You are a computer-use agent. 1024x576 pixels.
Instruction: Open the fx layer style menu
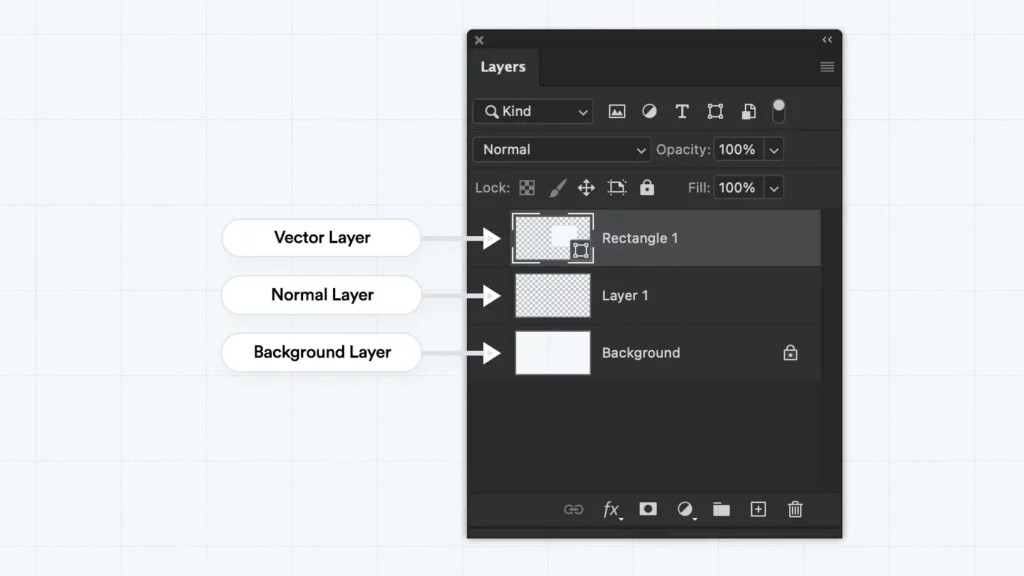pos(611,509)
